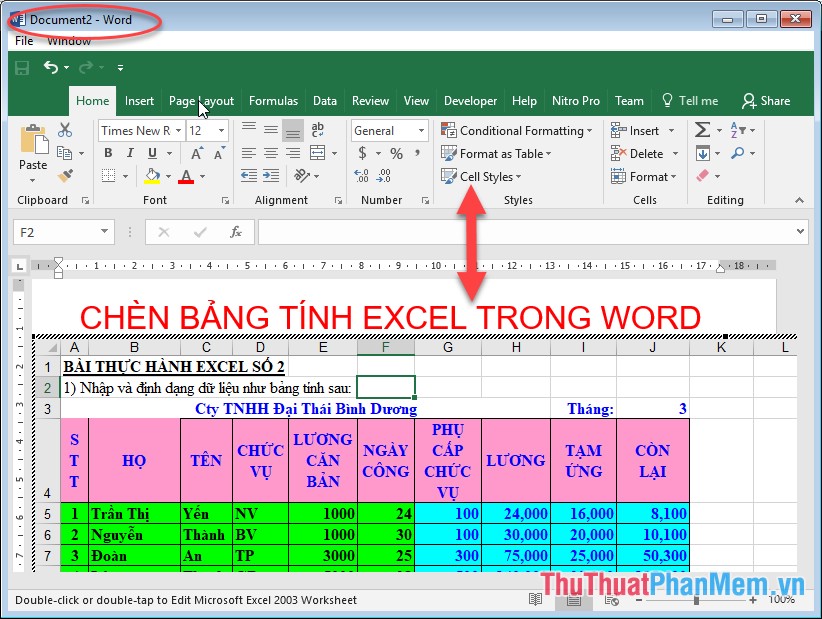Click Increase Decimal icon

(361, 176)
